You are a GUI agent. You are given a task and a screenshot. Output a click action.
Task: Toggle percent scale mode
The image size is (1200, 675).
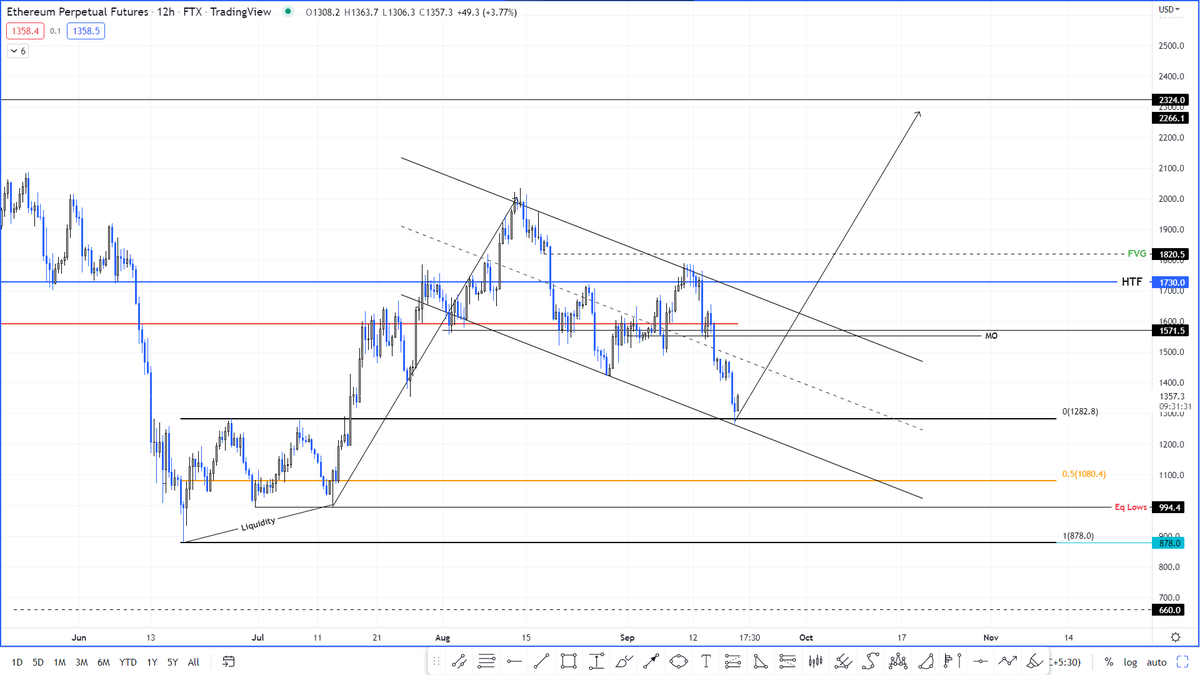click(x=1109, y=662)
